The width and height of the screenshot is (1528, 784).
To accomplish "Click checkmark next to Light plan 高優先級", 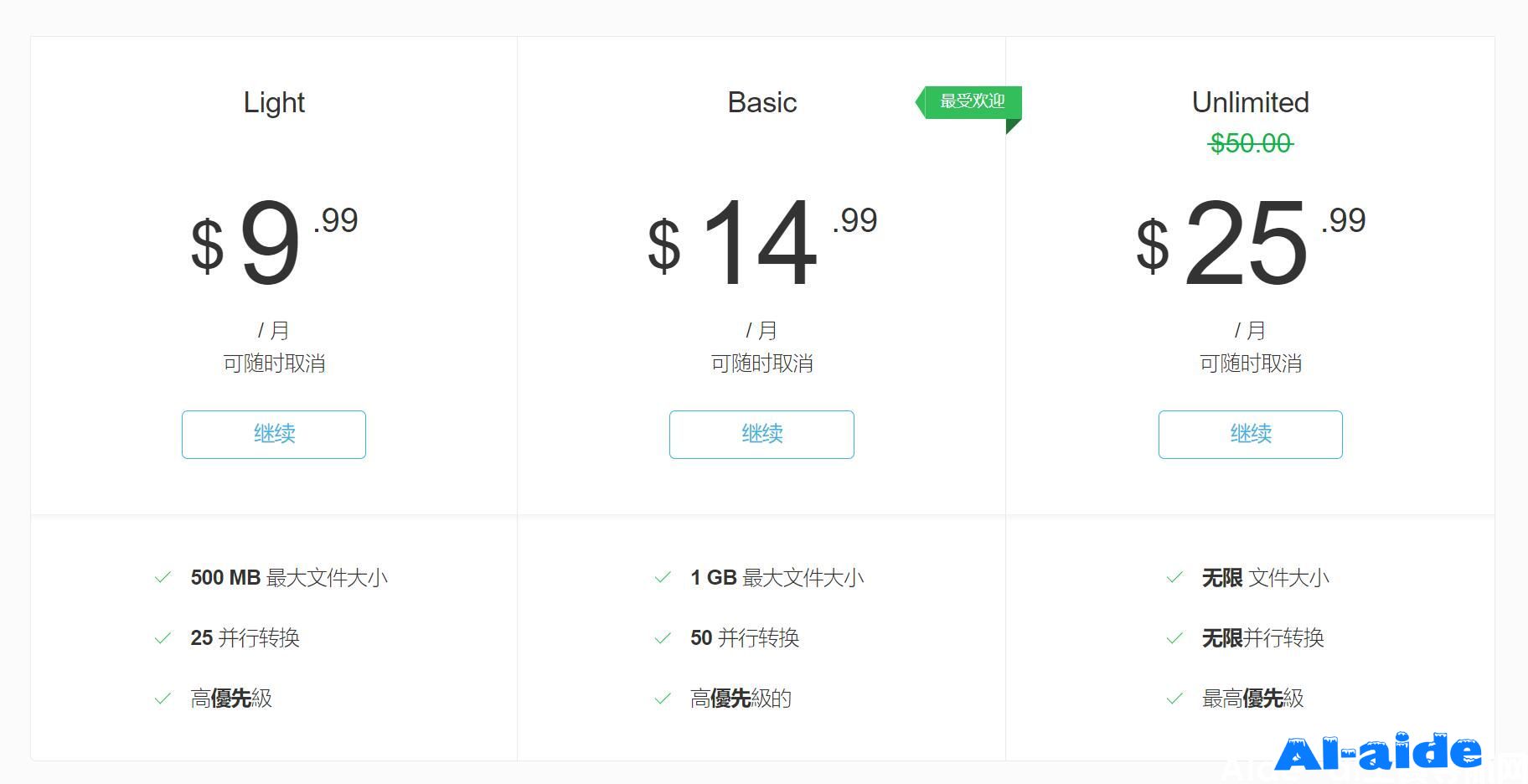I will 163,699.
